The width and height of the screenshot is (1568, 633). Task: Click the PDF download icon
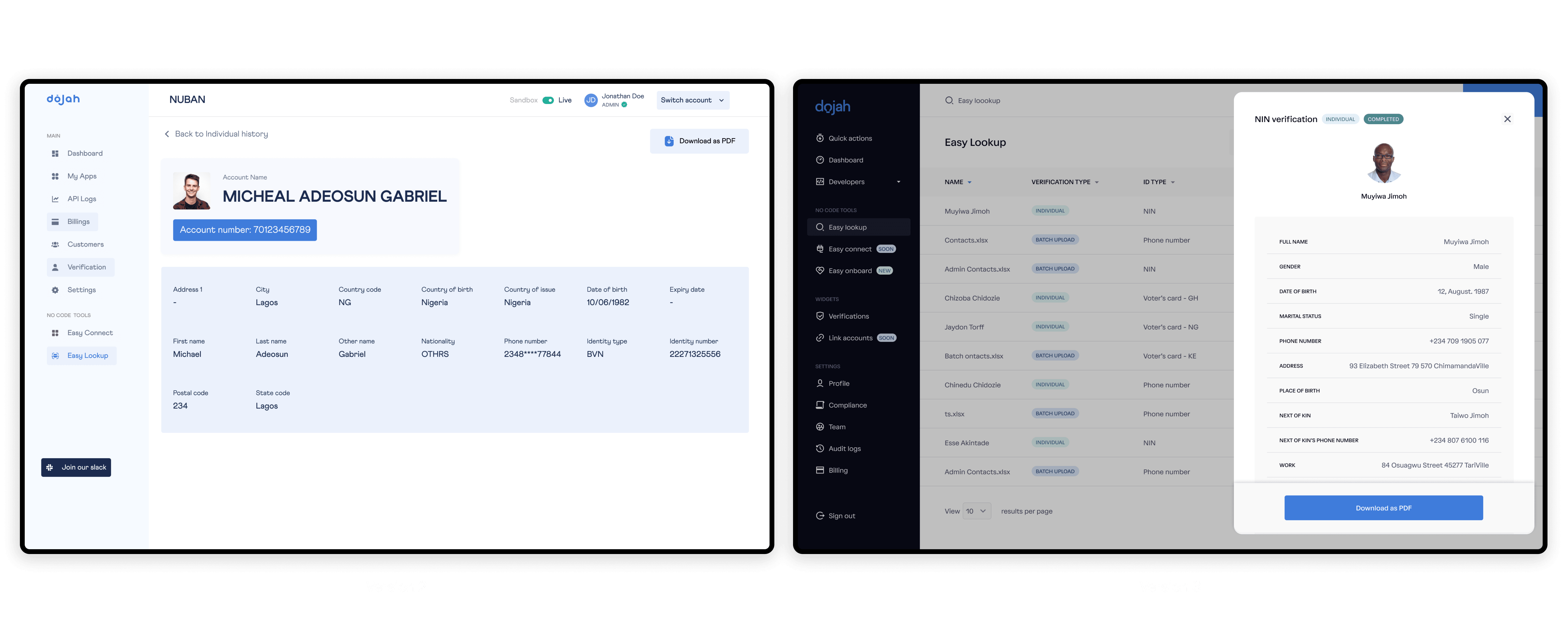[x=669, y=140]
